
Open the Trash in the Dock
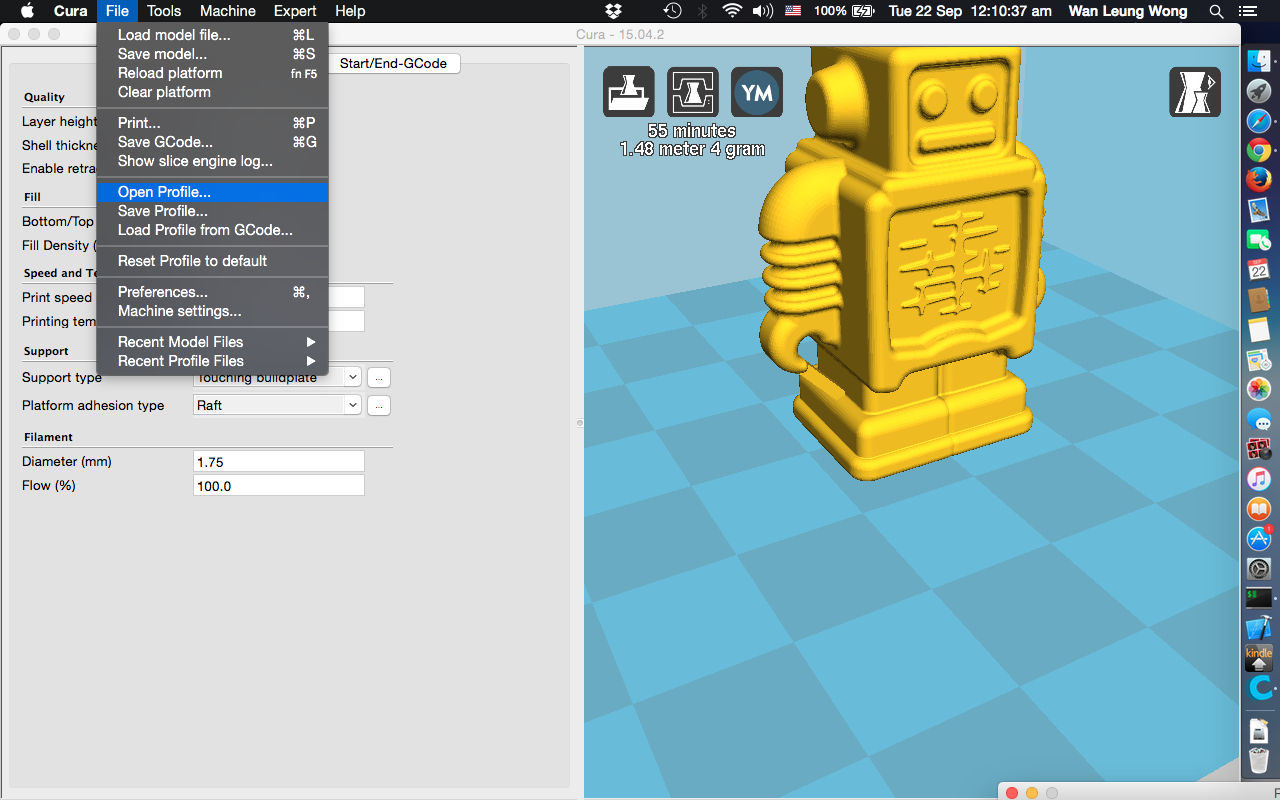[x=1259, y=760]
